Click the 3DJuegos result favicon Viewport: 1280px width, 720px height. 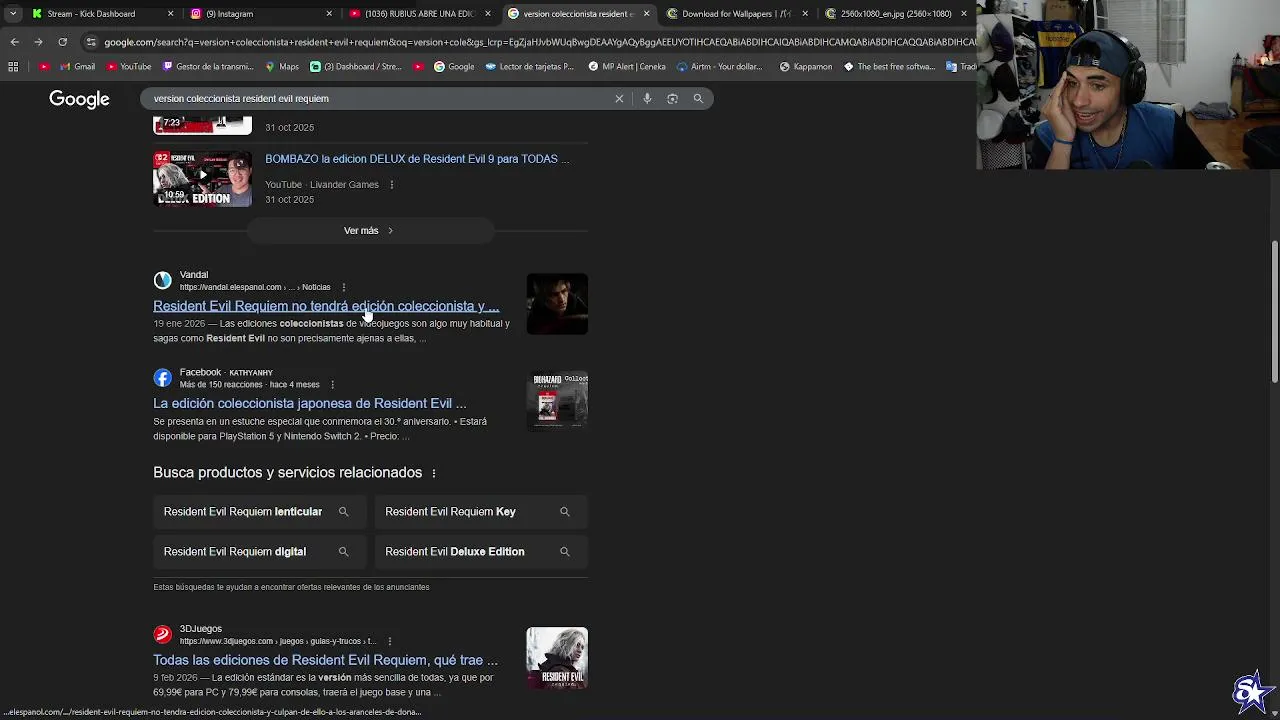[x=162, y=634]
